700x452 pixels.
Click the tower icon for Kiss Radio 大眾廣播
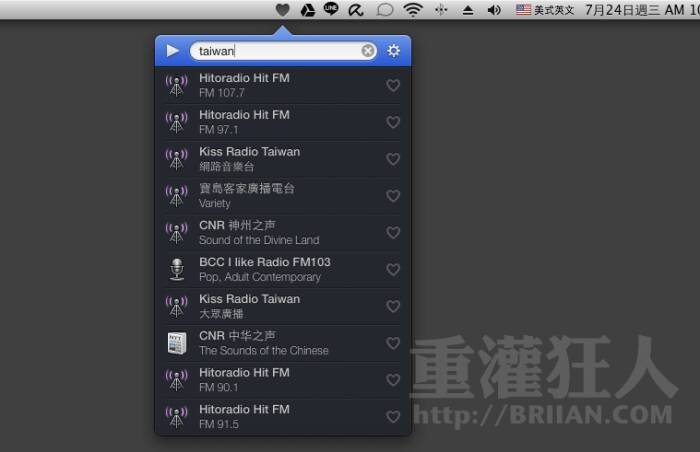177,307
